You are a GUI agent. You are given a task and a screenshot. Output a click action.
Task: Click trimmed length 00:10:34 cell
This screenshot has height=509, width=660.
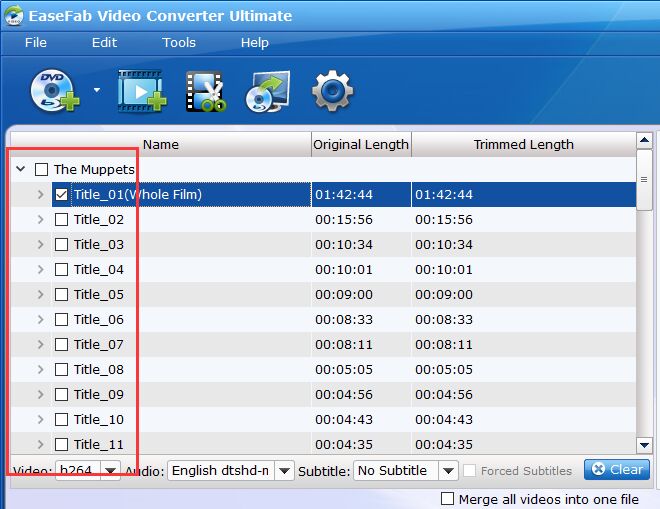[444, 245]
